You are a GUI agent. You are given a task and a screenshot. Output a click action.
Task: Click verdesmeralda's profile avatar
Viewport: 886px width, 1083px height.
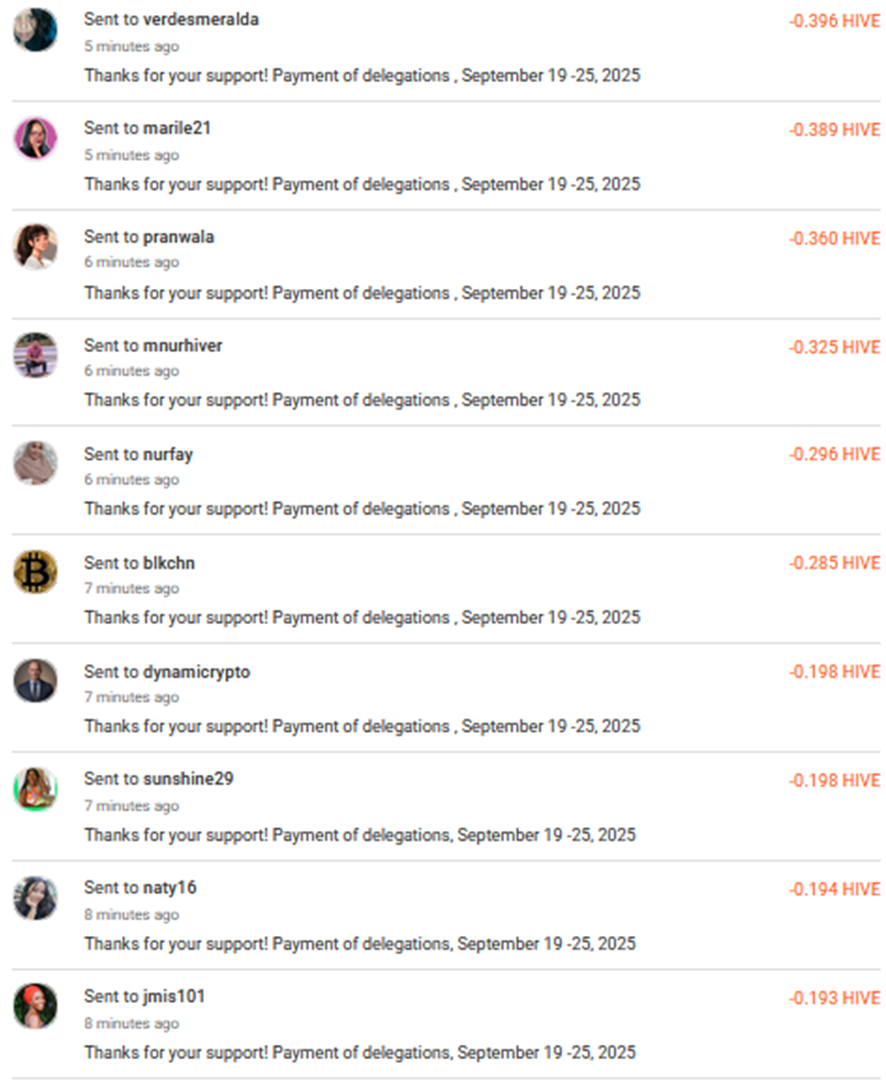point(35,30)
